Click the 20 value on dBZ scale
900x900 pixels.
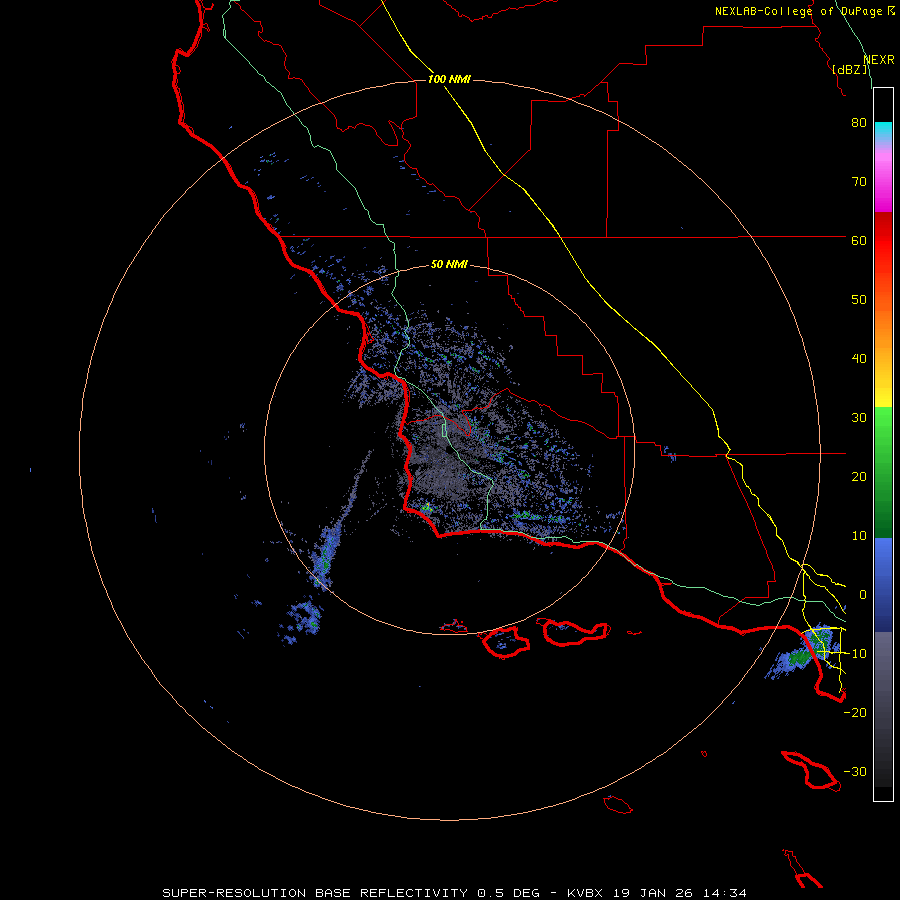pyautogui.click(x=859, y=477)
